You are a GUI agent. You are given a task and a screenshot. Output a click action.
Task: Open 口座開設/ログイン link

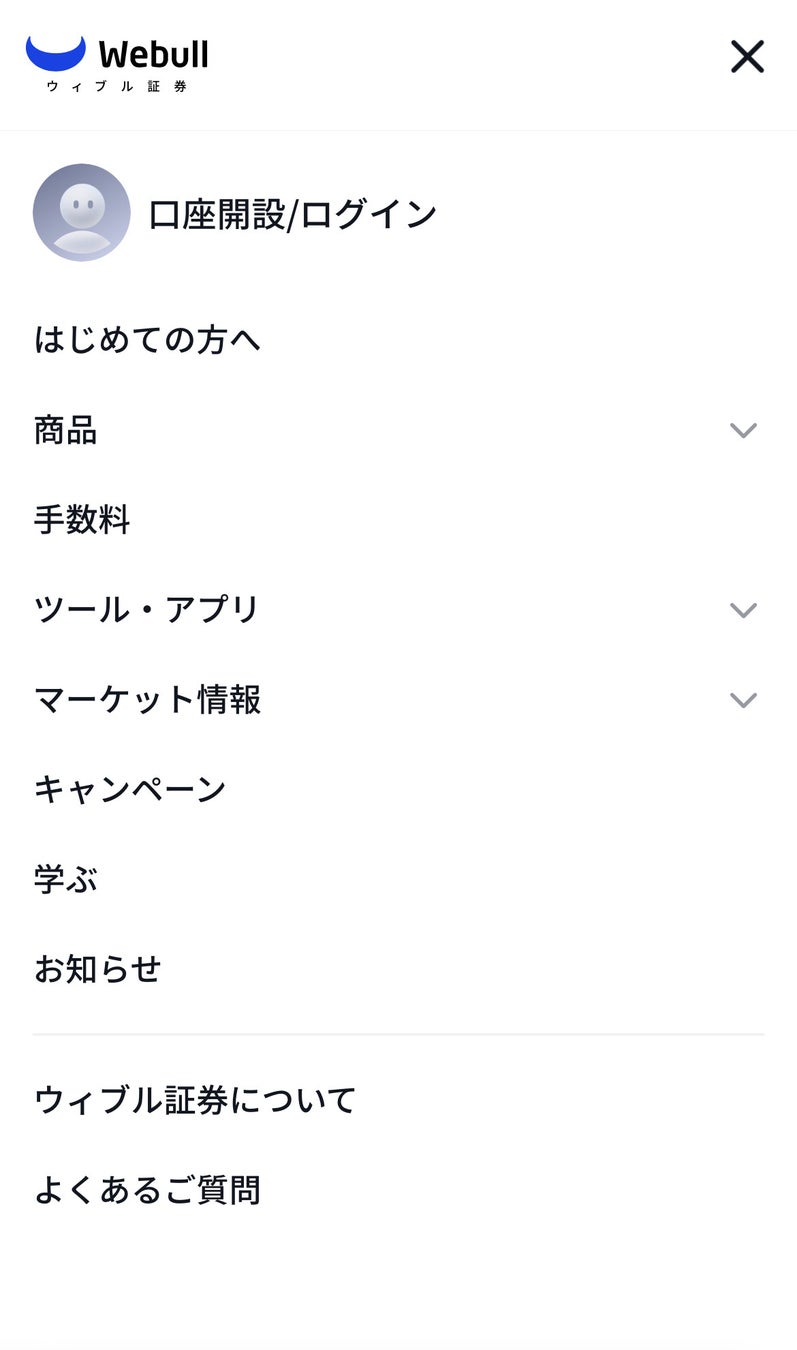tap(292, 214)
